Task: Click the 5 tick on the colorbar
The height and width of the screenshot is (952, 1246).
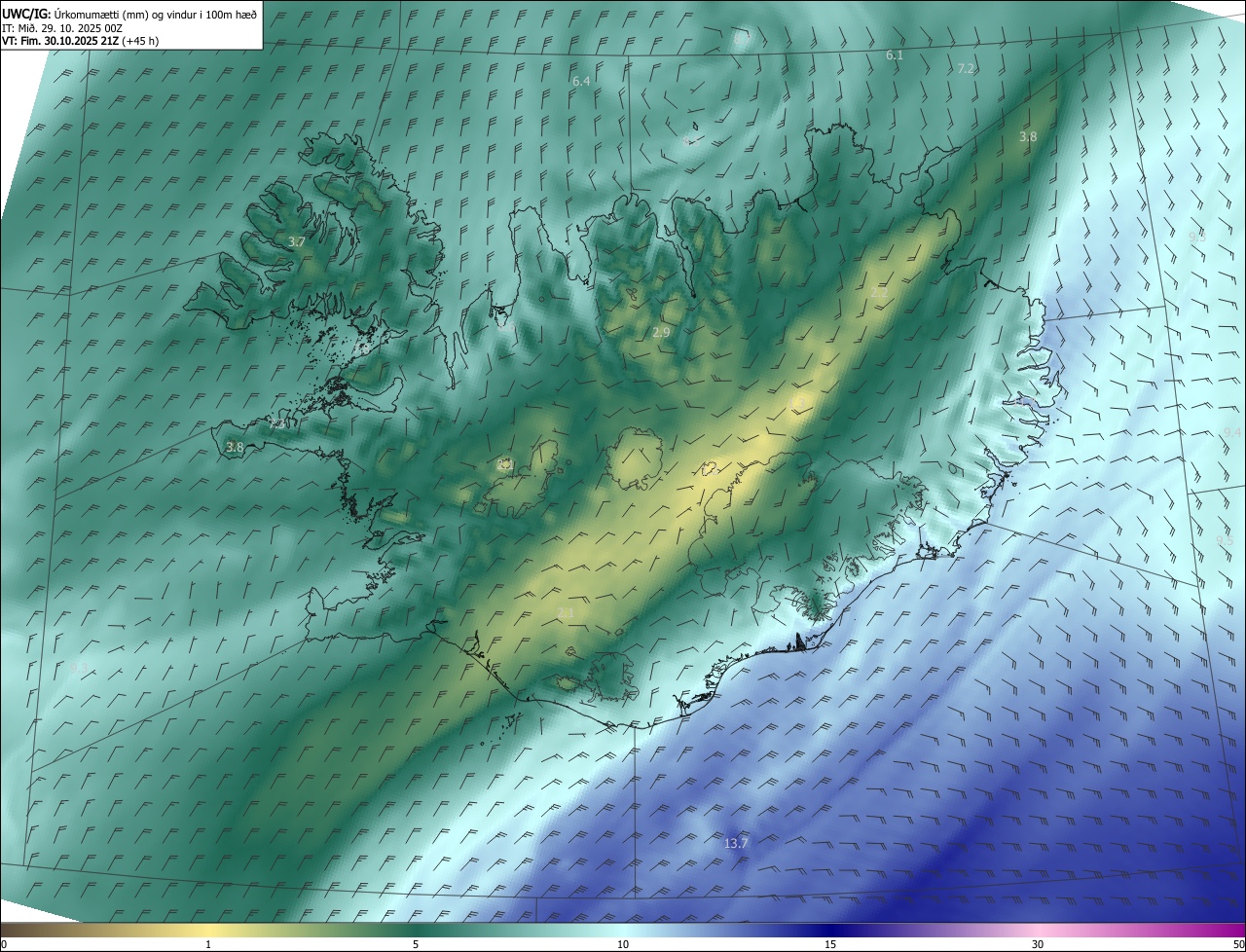Action: (416, 944)
